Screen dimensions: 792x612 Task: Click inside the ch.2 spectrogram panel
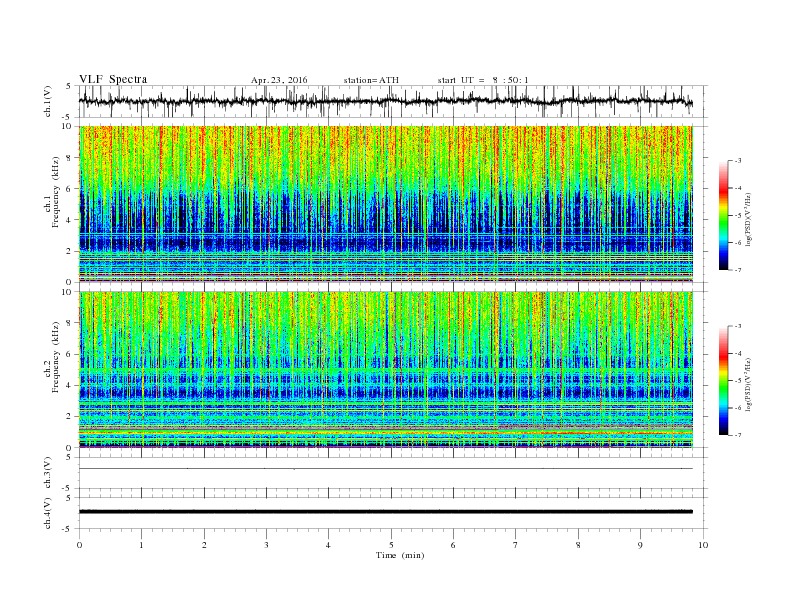386,370
